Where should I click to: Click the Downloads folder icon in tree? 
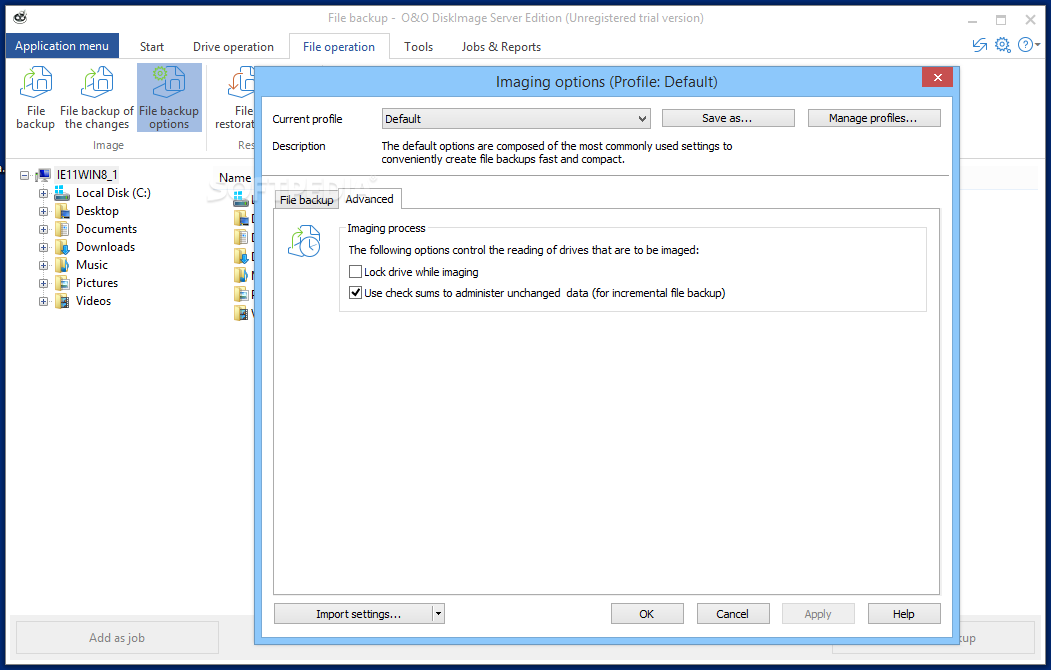tap(62, 247)
